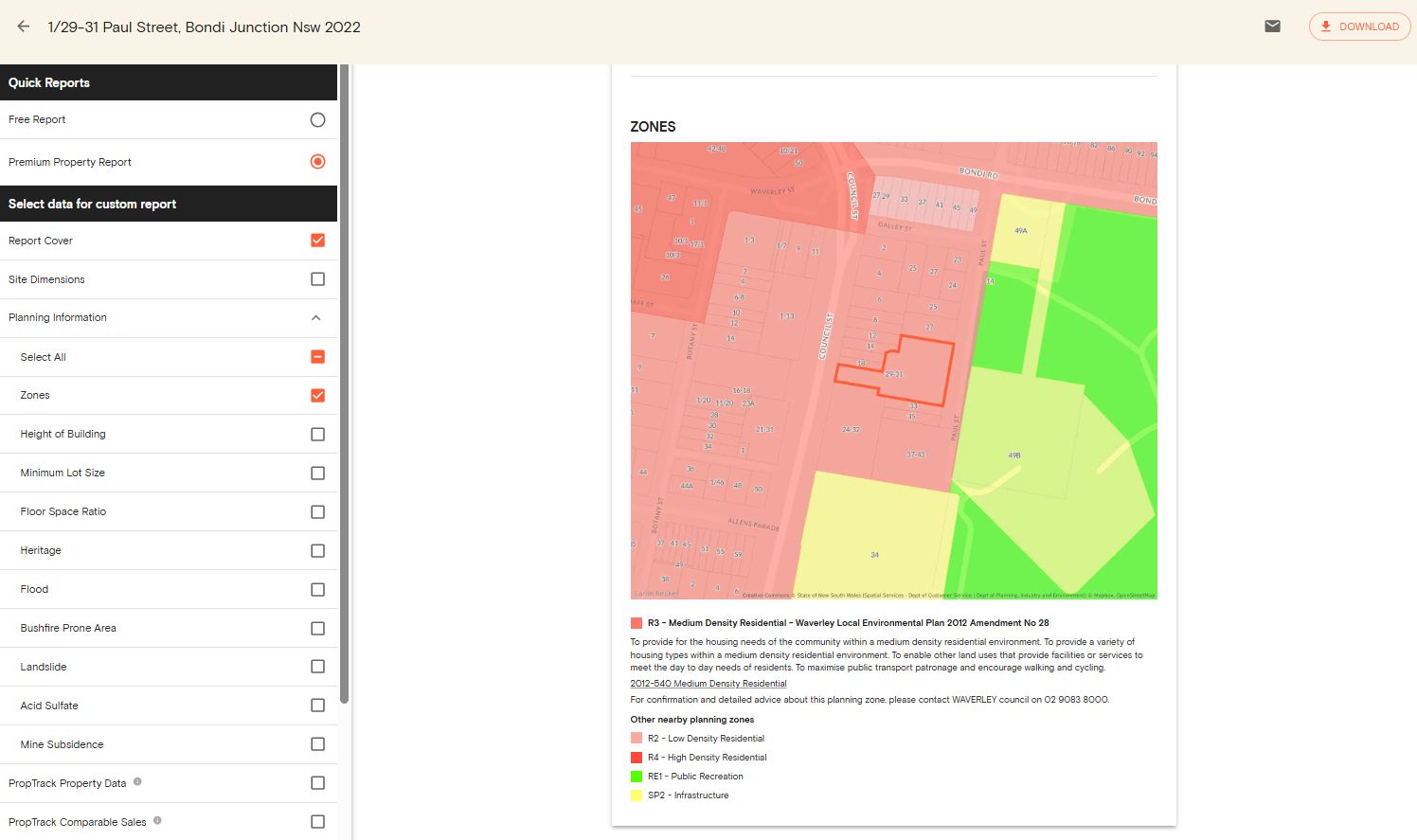Check the Acid Sulfate checkbox

(x=317, y=706)
